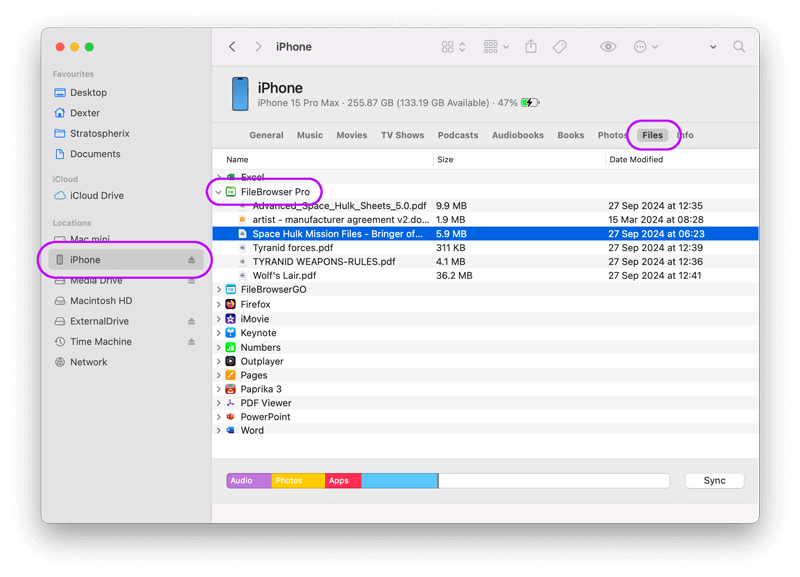800x577 pixels.
Task: Click the Share icon in toolbar
Action: tap(531, 47)
